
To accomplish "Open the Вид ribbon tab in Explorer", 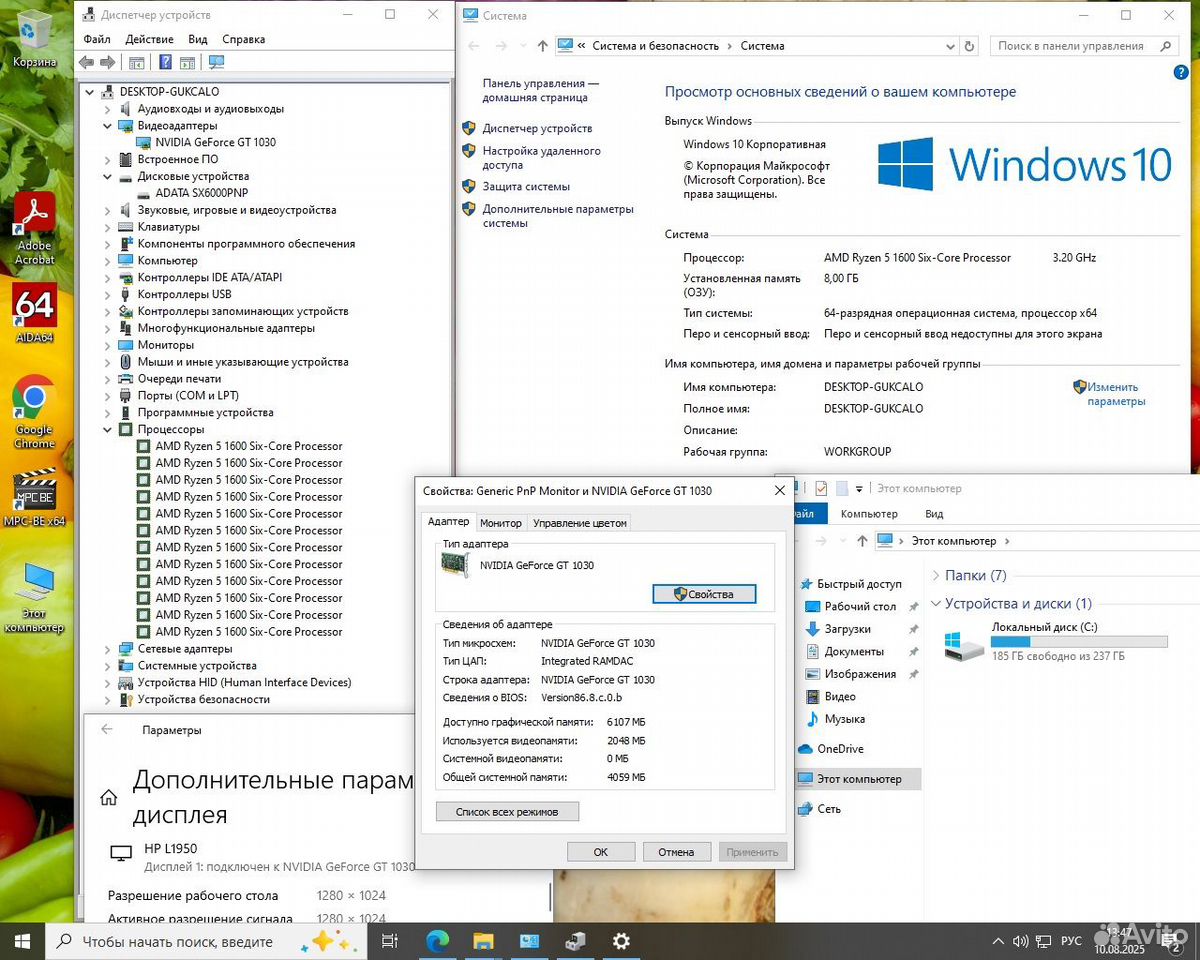I will pos(934,514).
